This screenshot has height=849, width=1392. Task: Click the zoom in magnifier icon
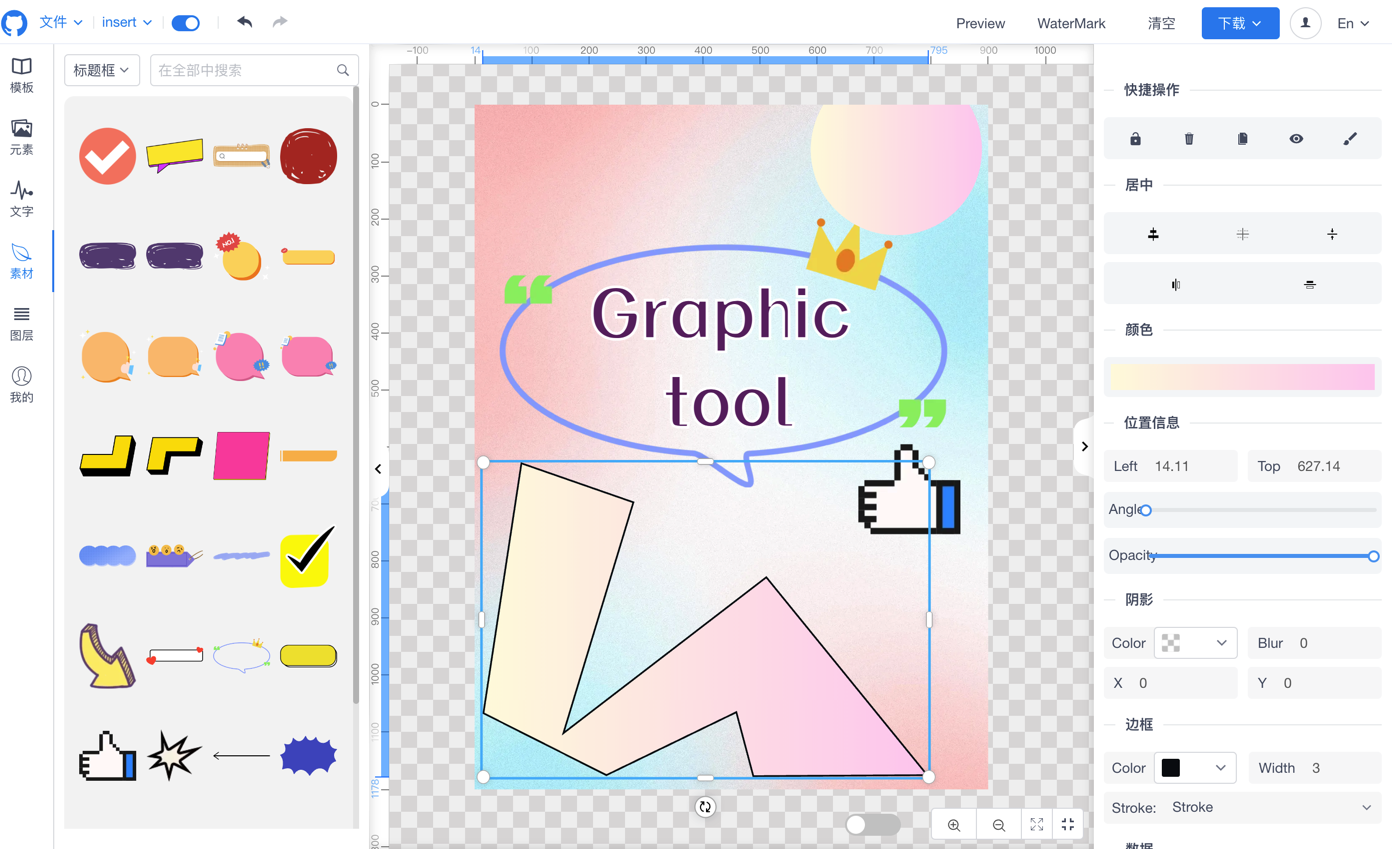click(954, 825)
